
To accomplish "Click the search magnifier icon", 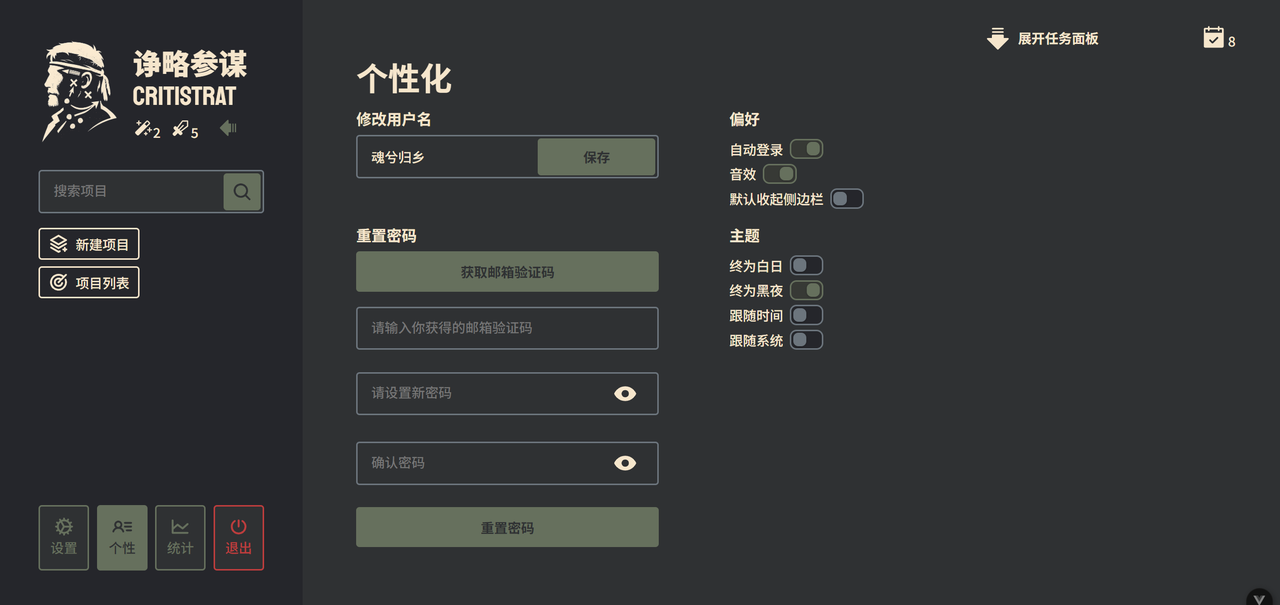I will click(242, 191).
